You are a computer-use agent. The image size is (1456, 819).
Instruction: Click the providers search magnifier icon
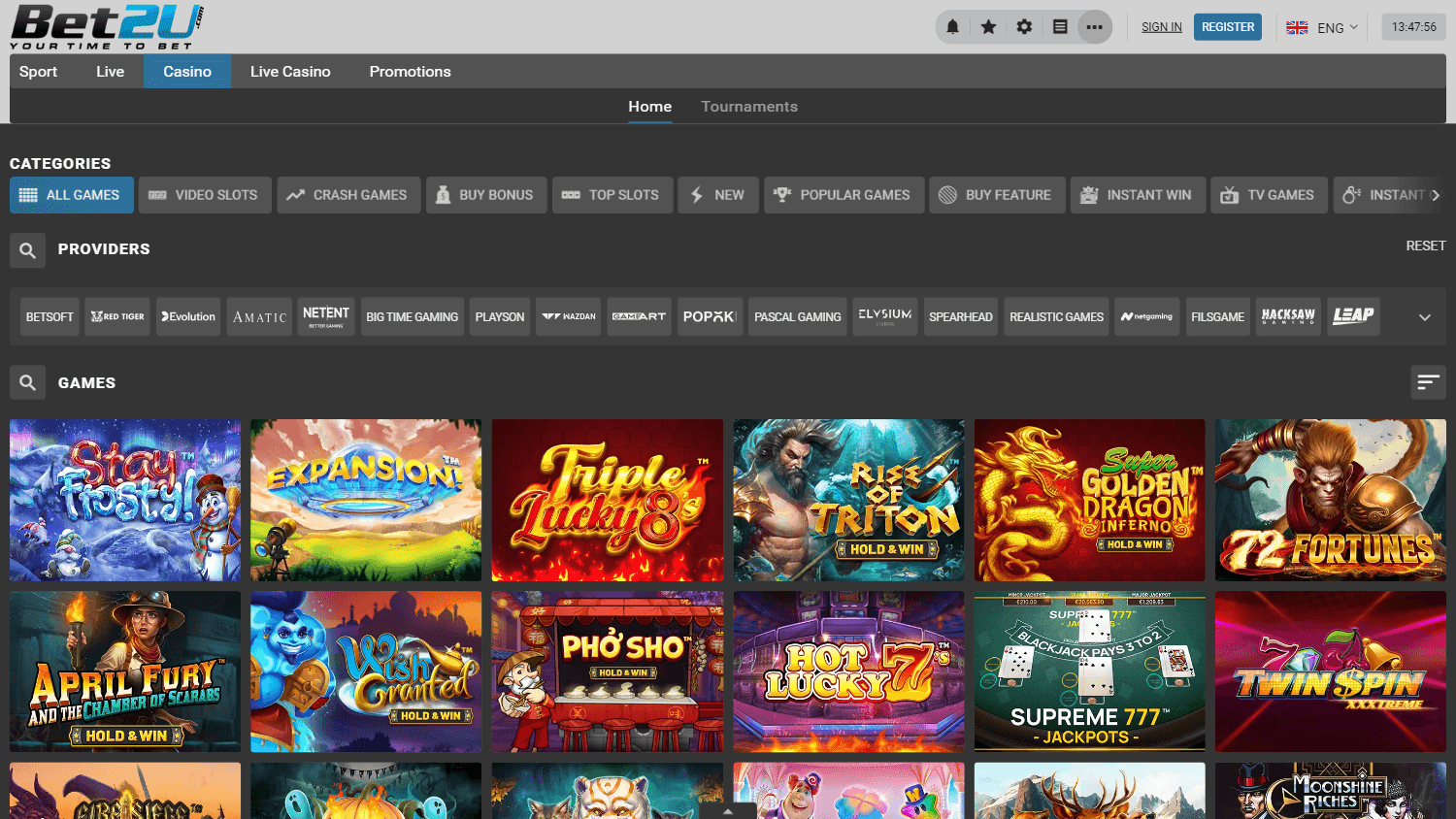[x=28, y=250]
